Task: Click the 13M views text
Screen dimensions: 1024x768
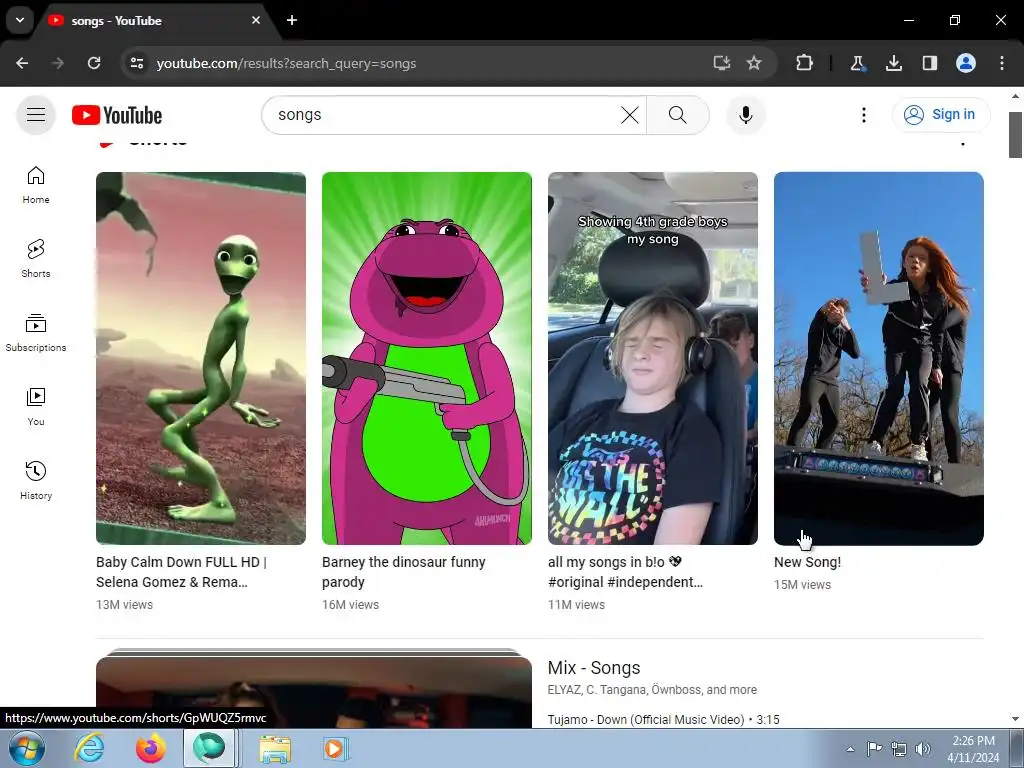Action: [124, 605]
